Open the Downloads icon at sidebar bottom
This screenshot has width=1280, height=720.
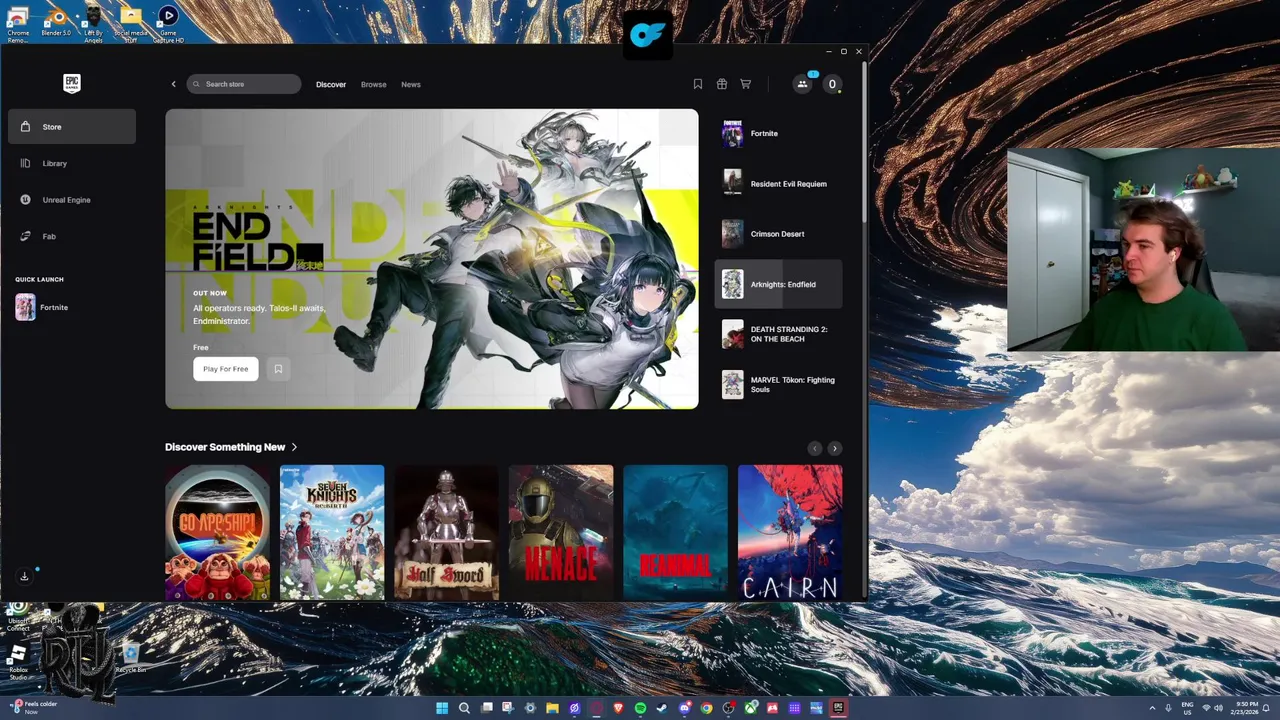(x=25, y=576)
